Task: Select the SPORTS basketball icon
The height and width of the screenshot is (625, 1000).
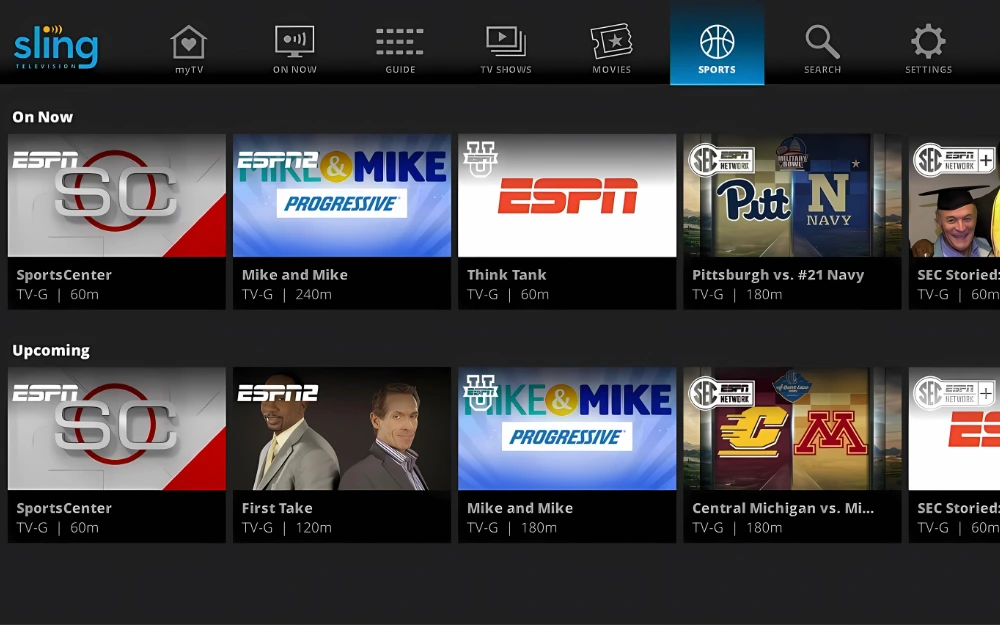Action: (717, 41)
